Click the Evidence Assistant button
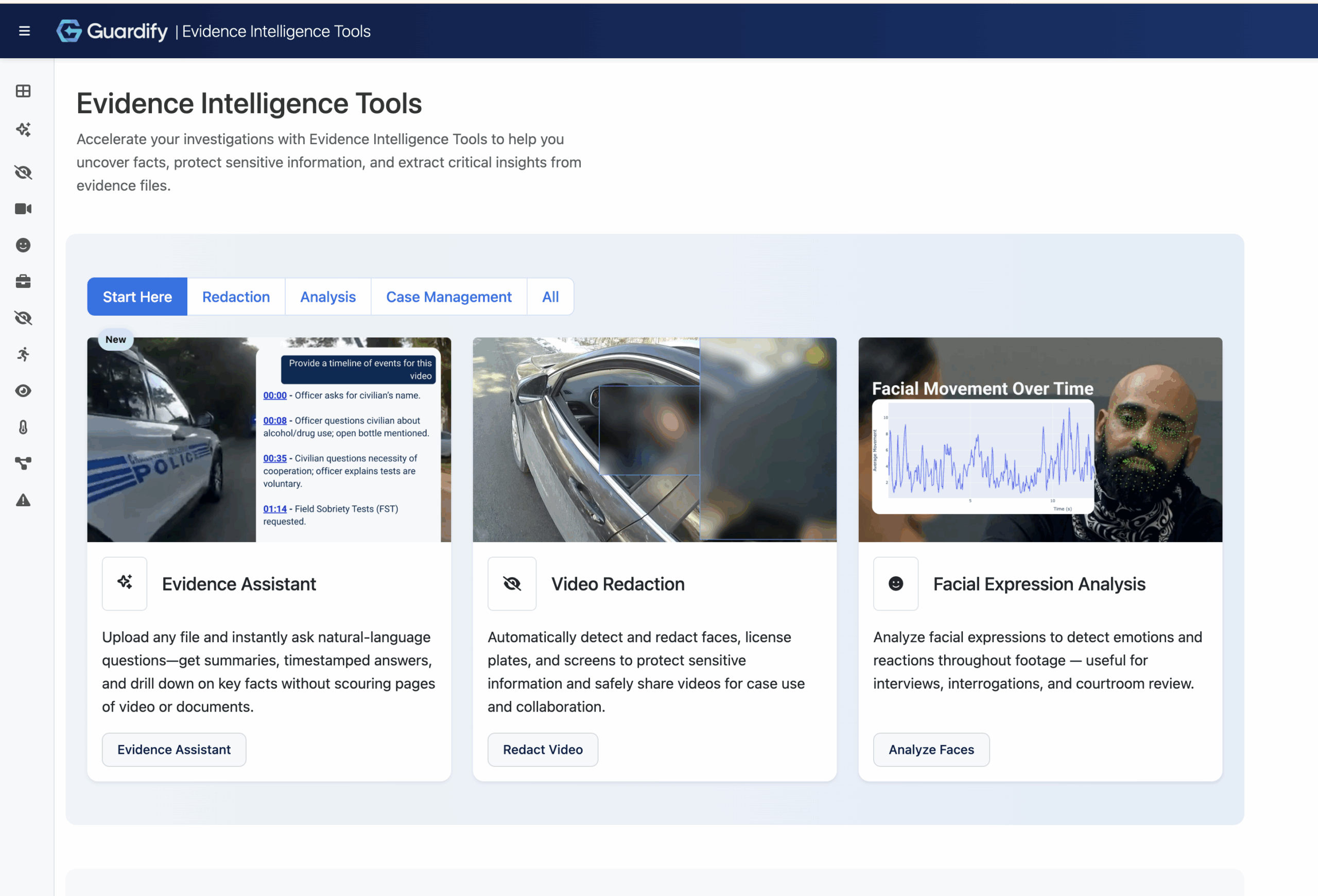 pyautogui.click(x=174, y=750)
